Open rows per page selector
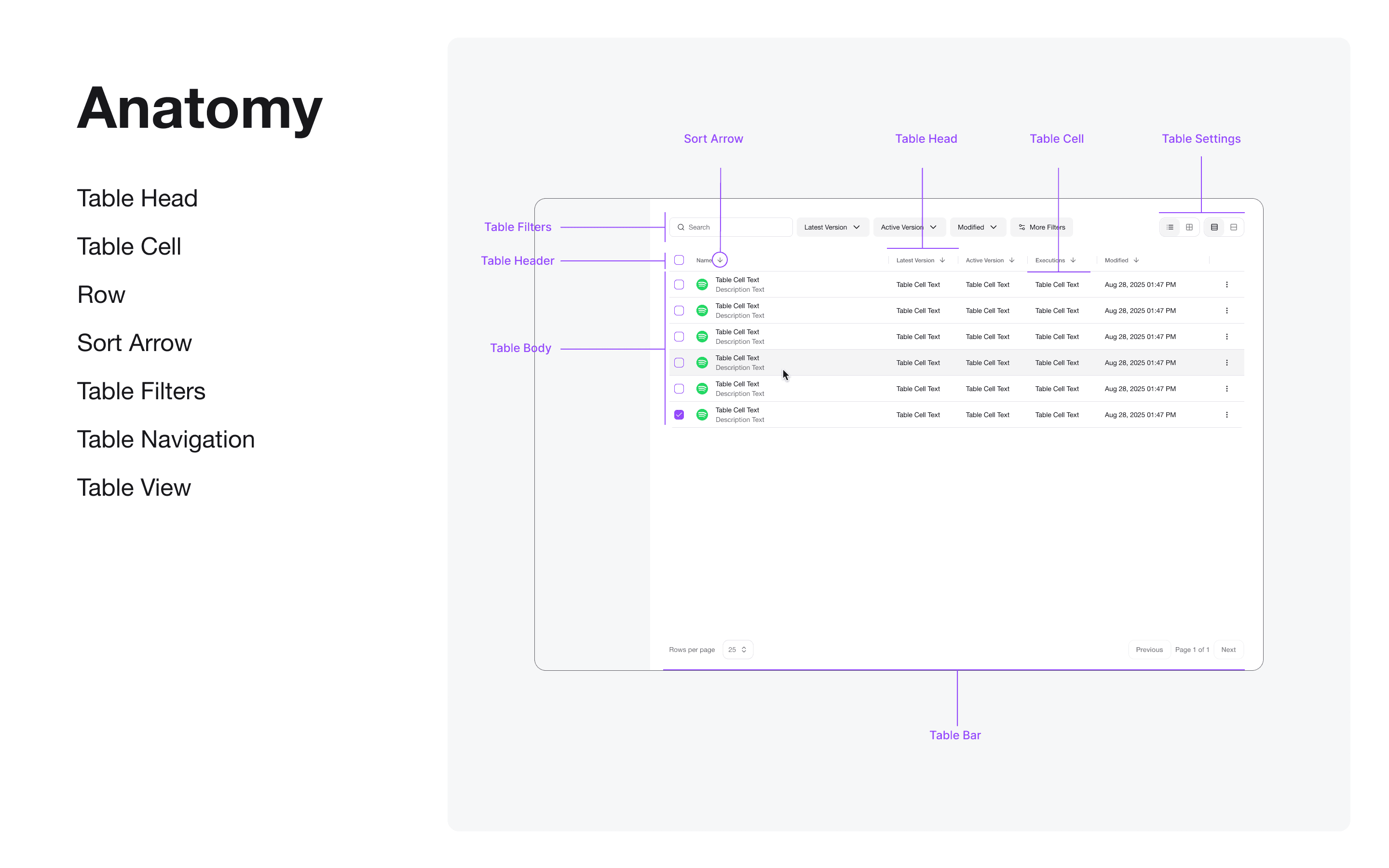This screenshot has width=1389, height=868. pos(737,650)
